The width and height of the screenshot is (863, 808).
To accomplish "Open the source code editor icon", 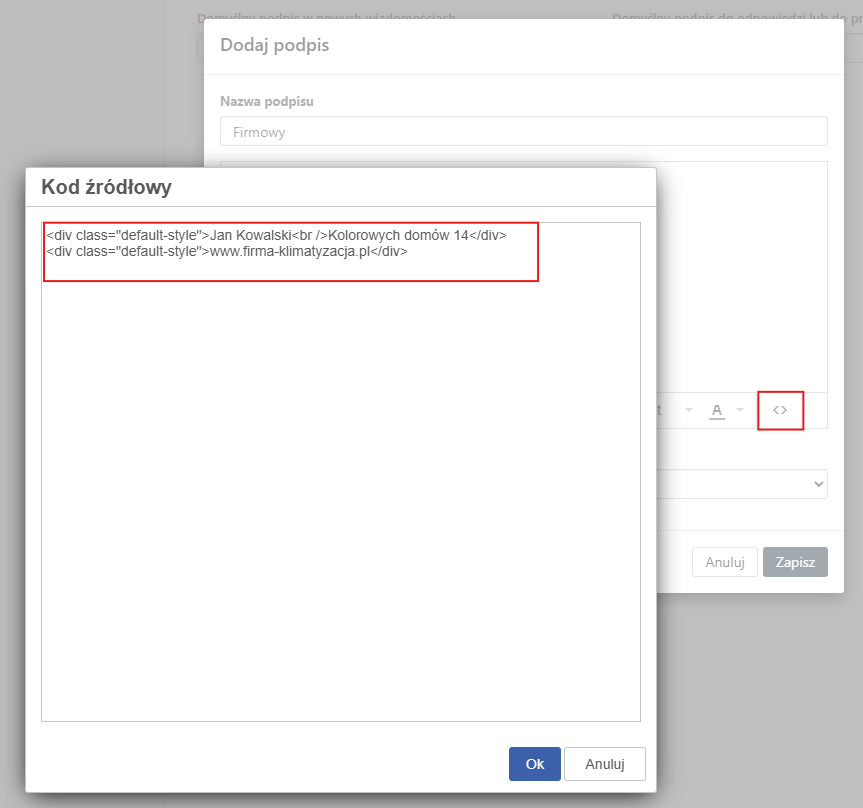I will [x=780, y=410].
